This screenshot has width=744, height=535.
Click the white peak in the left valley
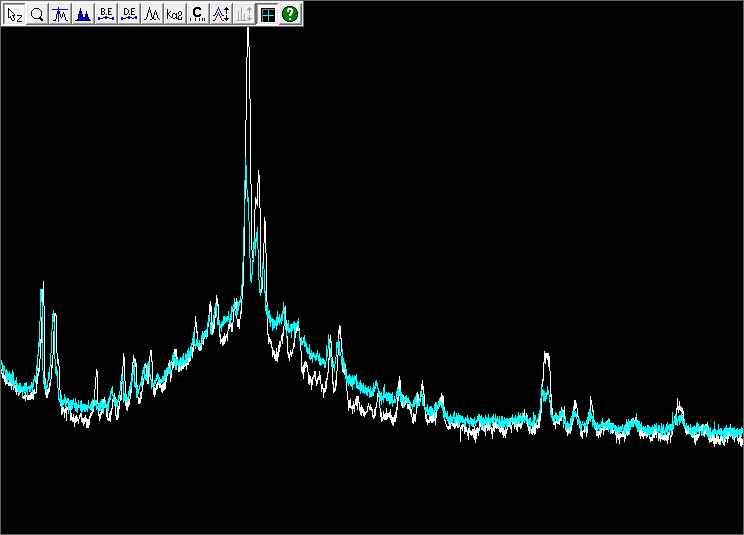coord(96,374)
